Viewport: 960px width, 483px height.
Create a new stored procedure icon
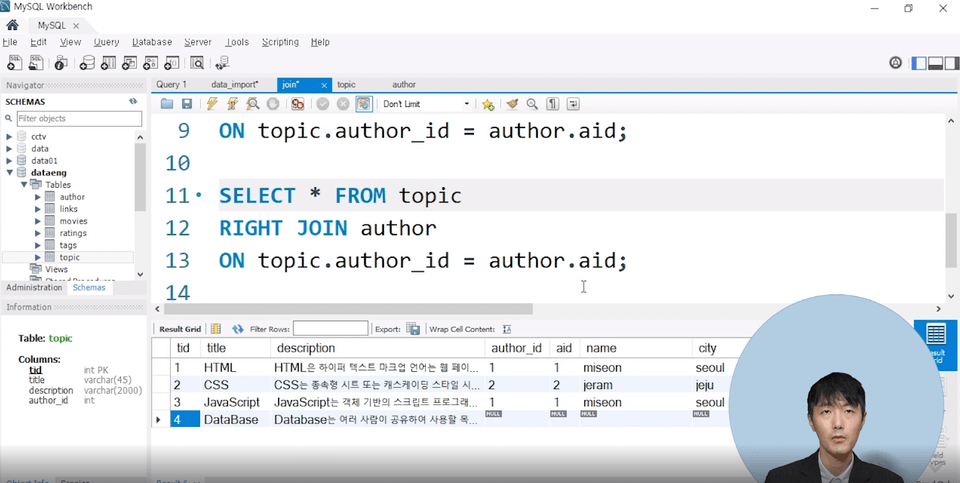click(x=151, y=62)
